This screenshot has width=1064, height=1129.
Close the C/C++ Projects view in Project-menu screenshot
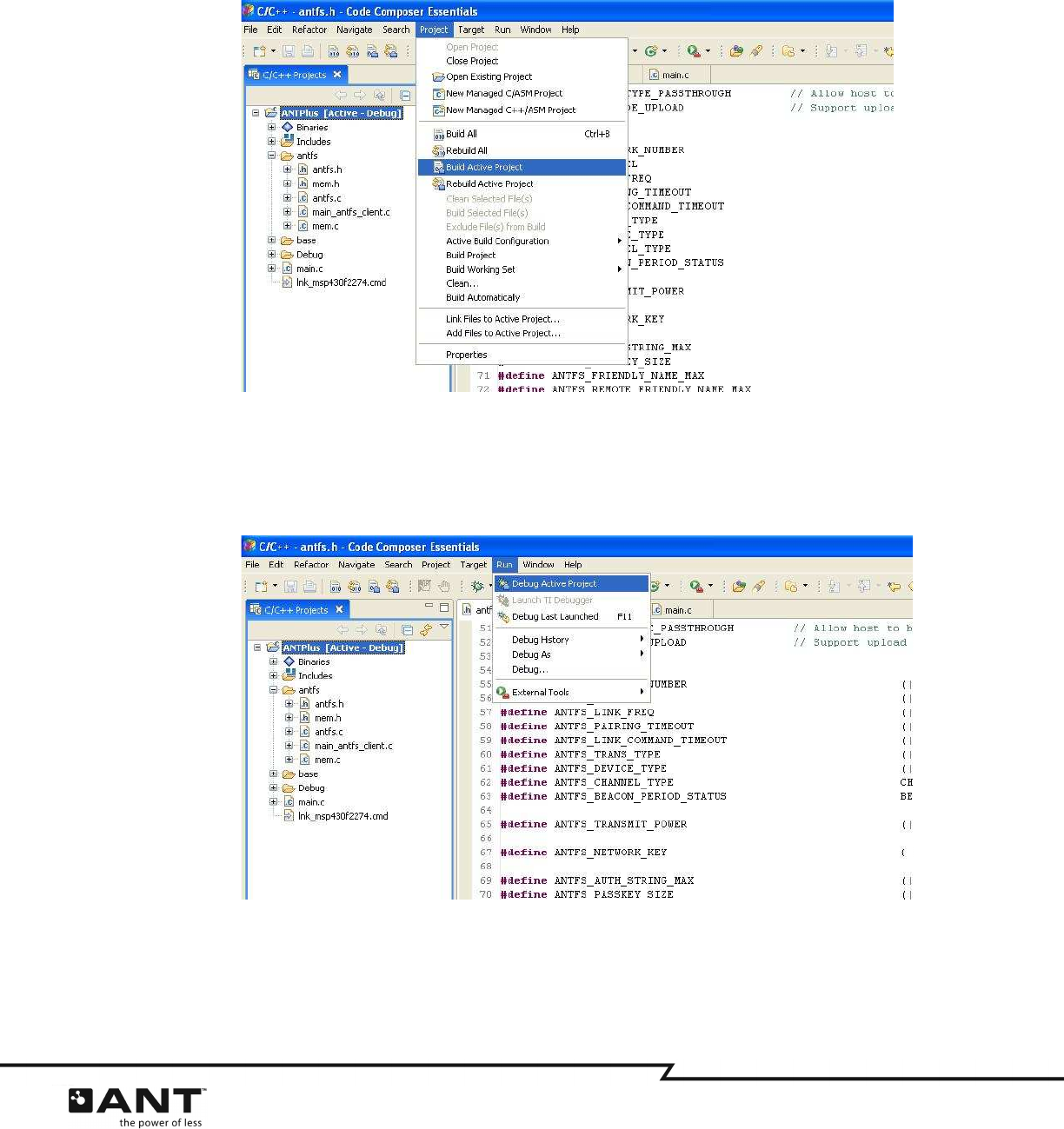click(x=337, y=75)
